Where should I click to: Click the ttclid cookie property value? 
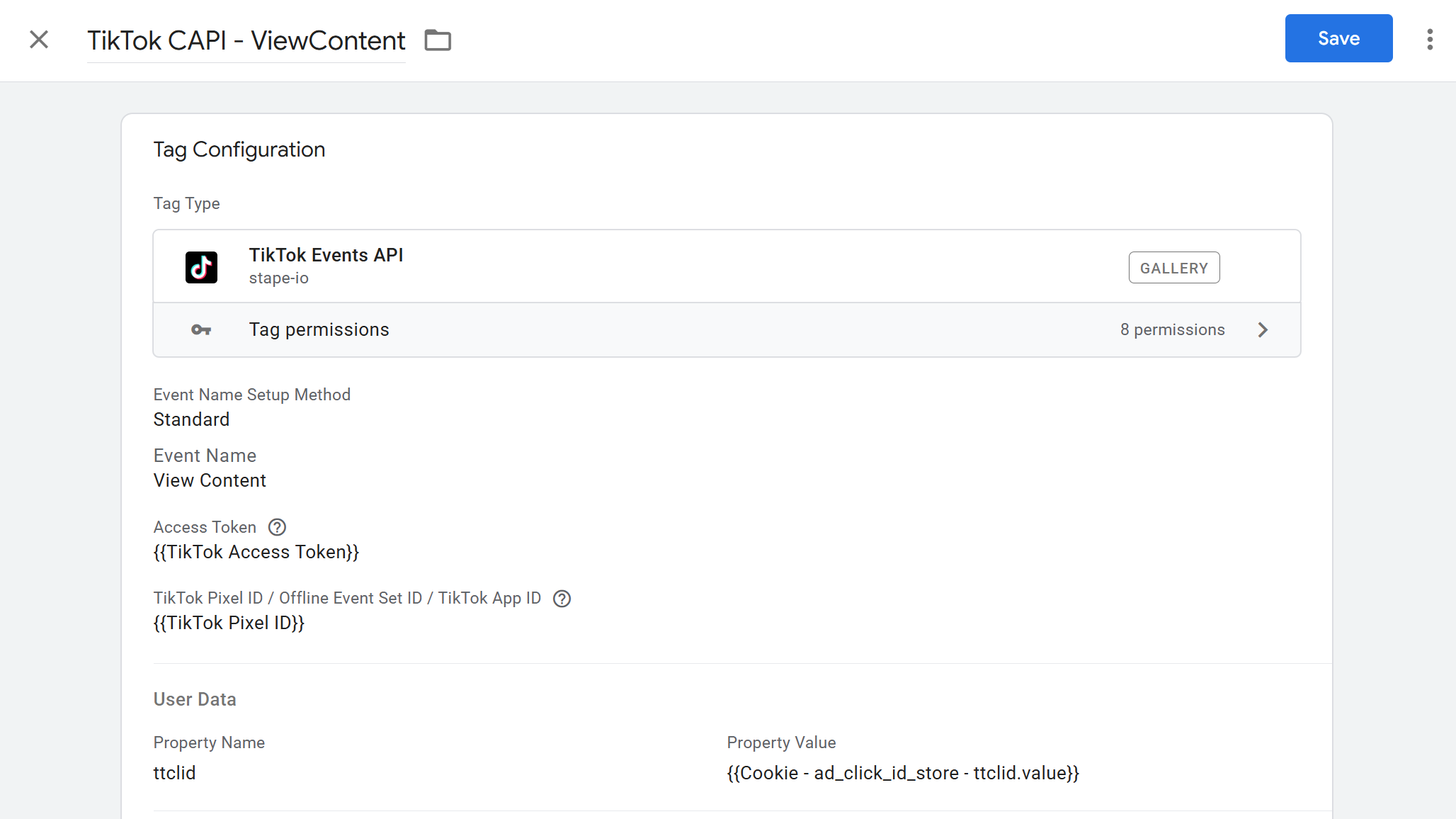(x=902, y=773)
